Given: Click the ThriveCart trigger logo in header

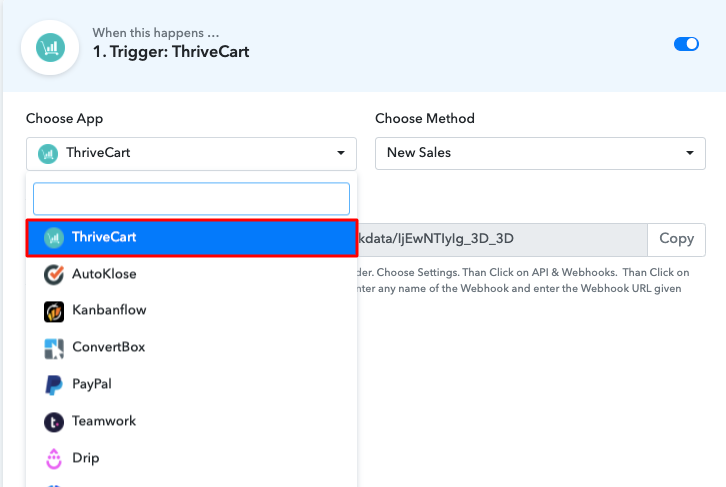Looking at the screenshot, I should (x=50, y=48).
